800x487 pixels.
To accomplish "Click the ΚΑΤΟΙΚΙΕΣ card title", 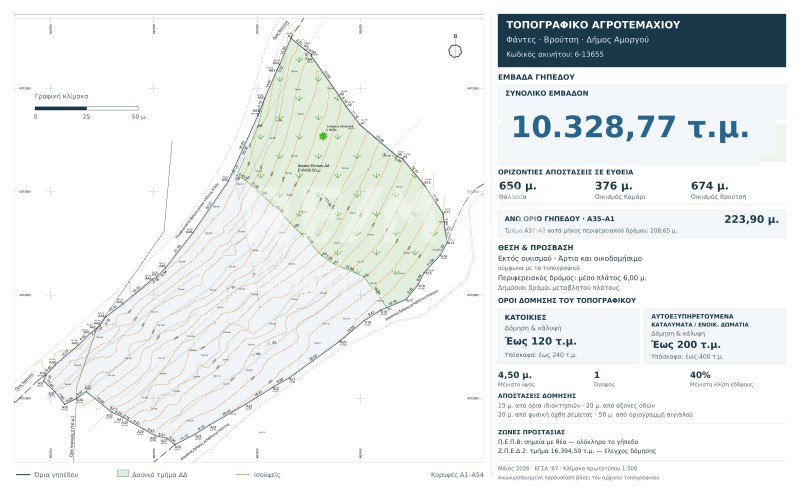I will coord(525,317).
